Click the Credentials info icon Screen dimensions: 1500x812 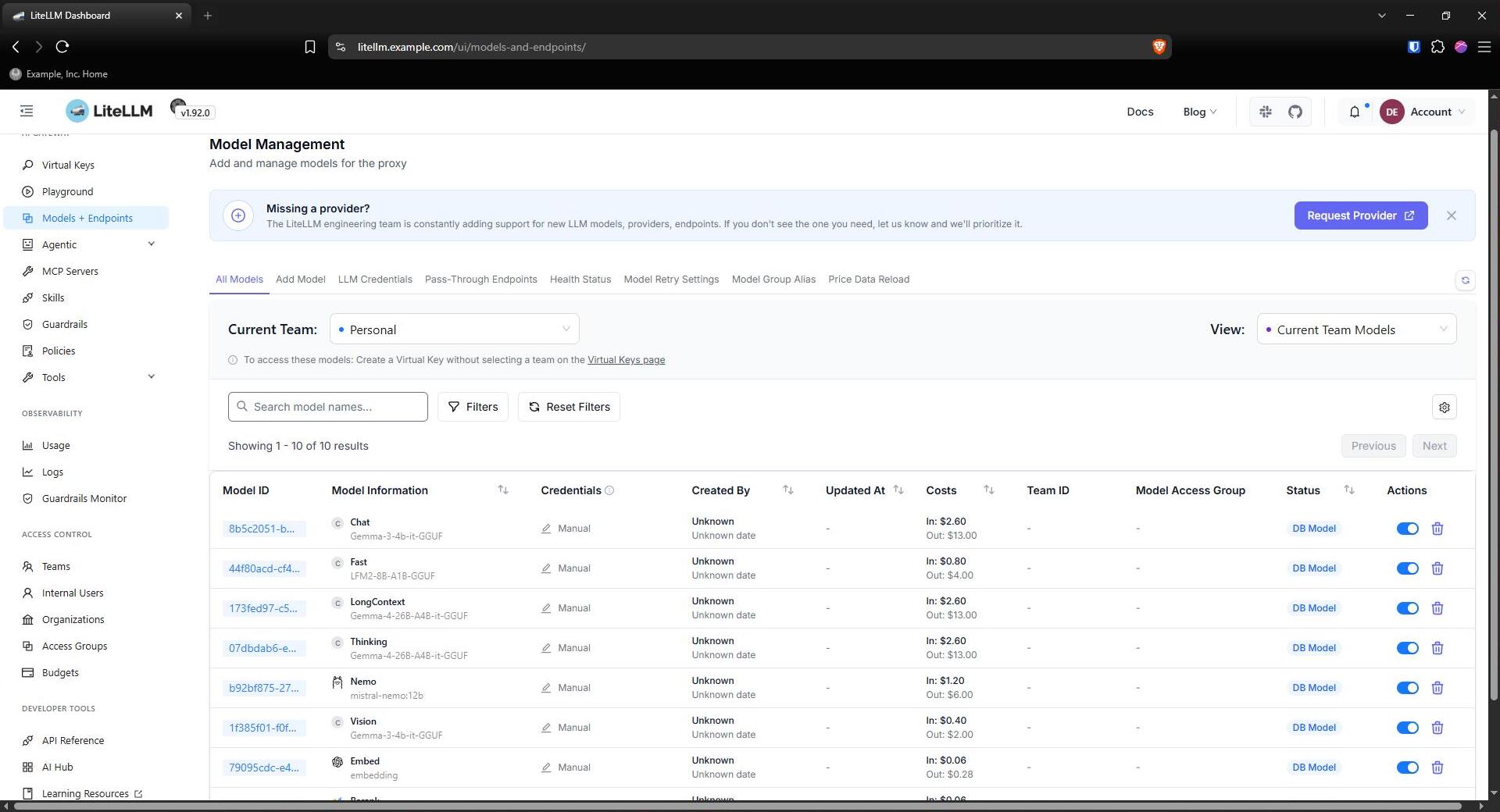point(609,490)
